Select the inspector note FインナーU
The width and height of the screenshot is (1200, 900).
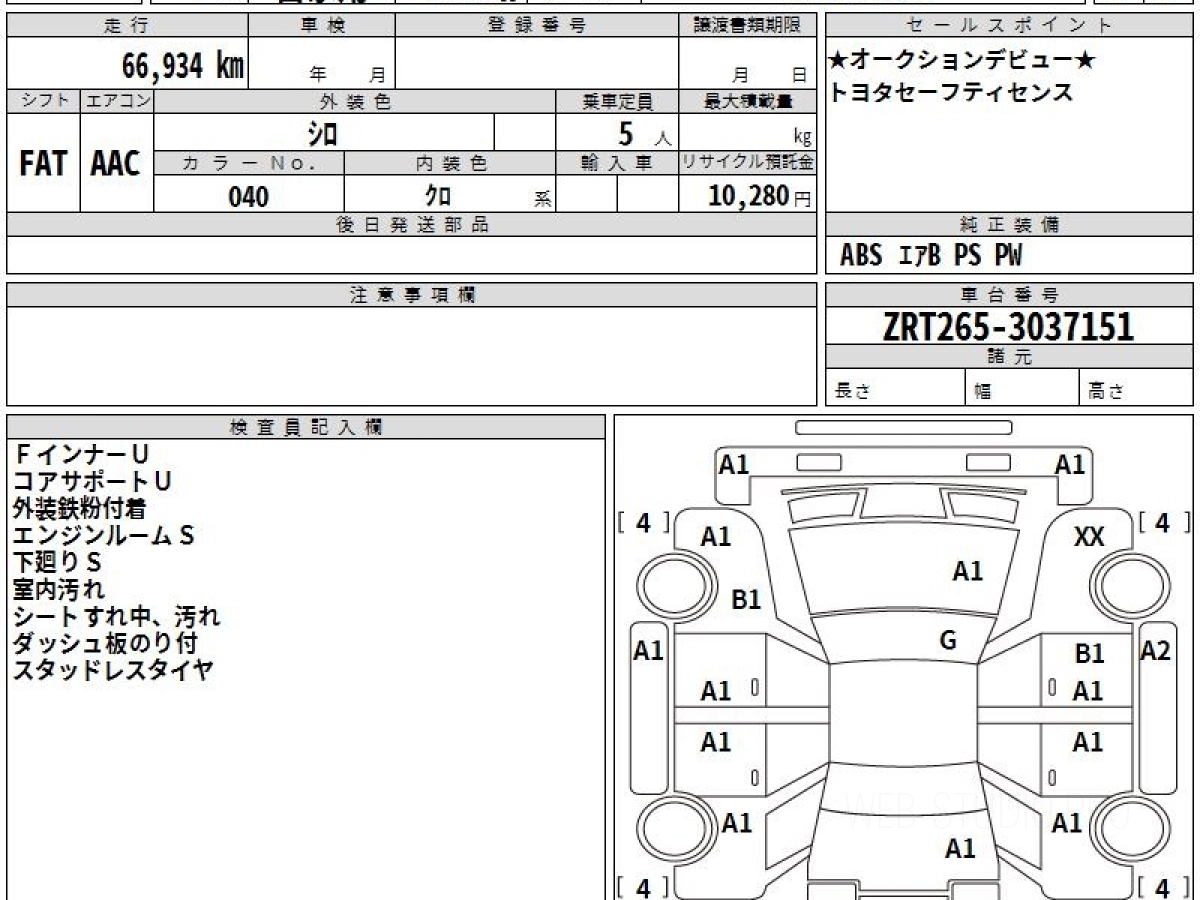point(81,455)
